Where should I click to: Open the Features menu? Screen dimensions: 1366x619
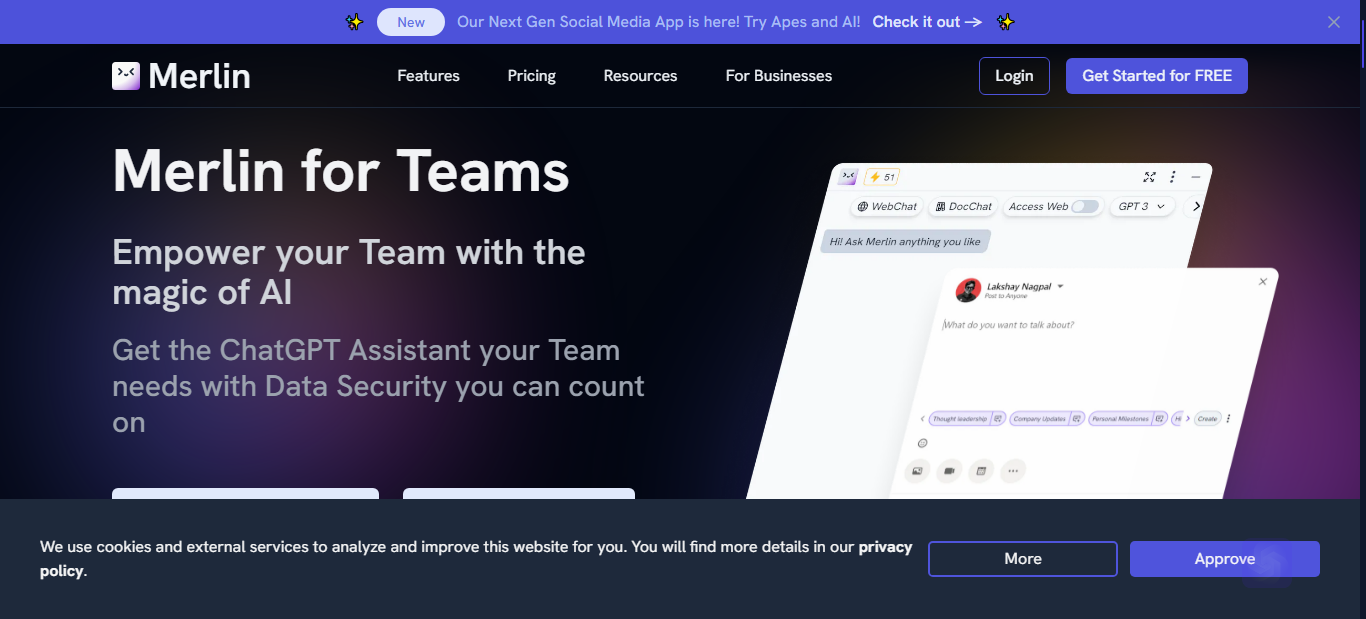pyautogui.click(x=428, y=76)
